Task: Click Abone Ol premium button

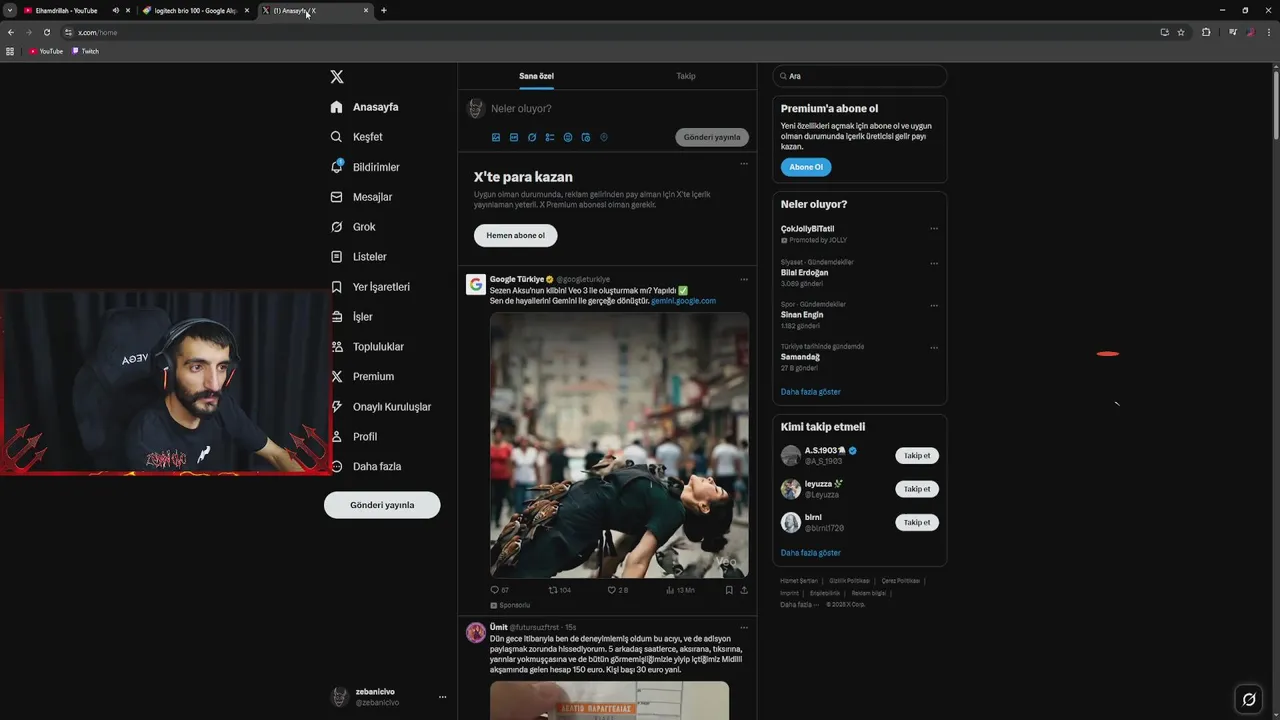Action: [806, 167]
